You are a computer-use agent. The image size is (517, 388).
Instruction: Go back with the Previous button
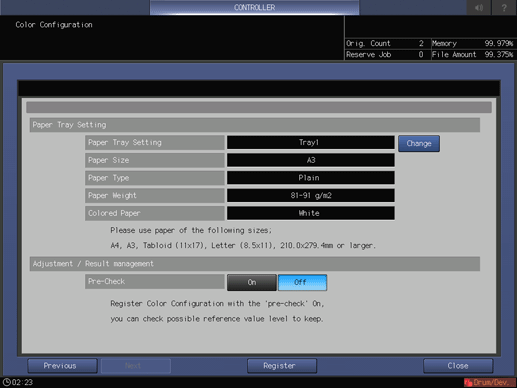(x=62, y=366)
